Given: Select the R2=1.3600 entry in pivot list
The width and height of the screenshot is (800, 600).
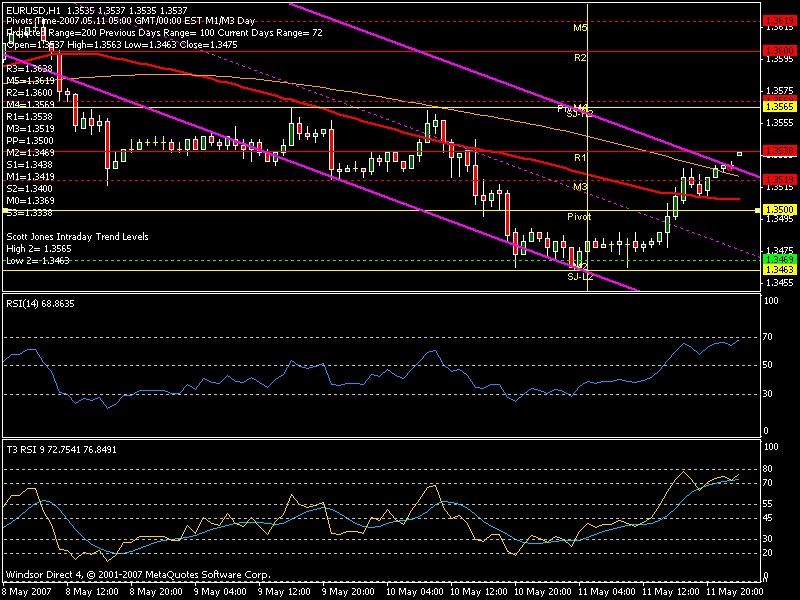Looking at the screenshot, I should pos(29,92).
